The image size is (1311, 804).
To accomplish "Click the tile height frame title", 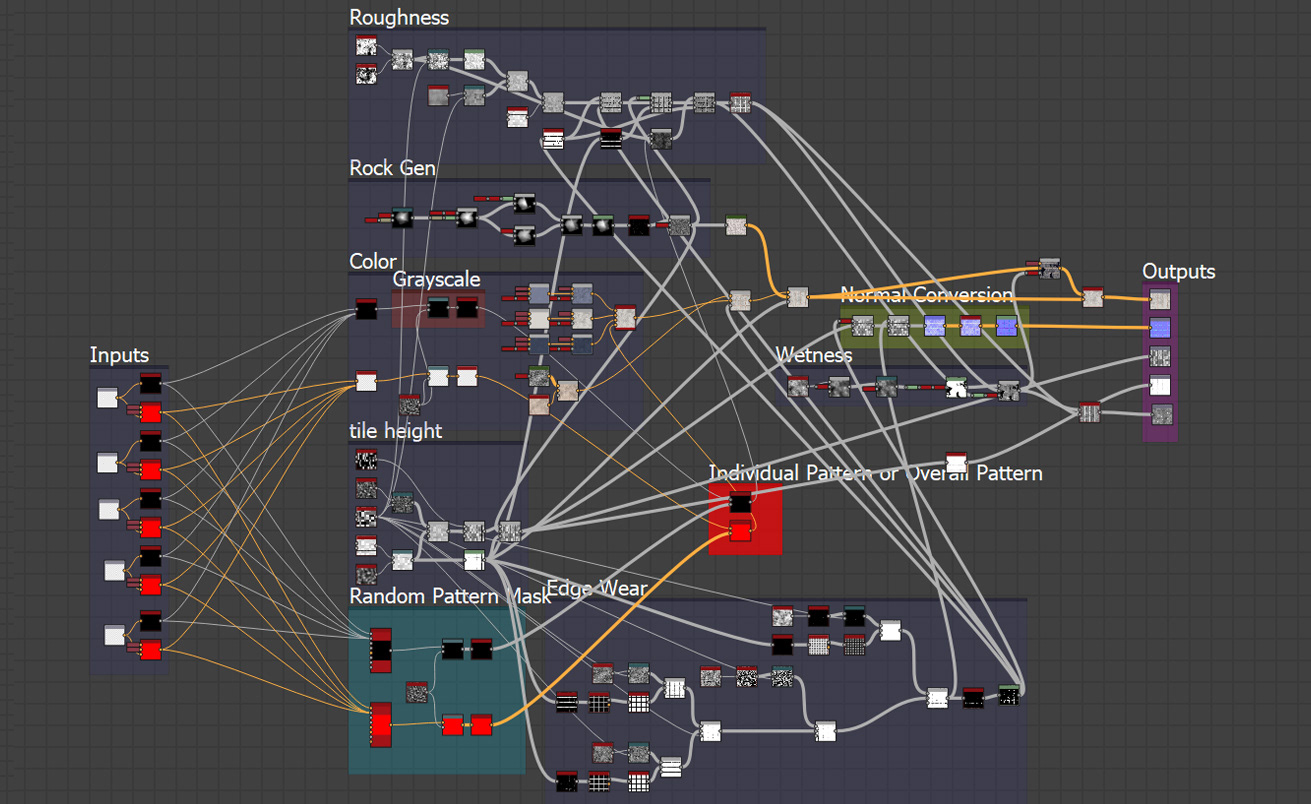I will tap(396, 431).
